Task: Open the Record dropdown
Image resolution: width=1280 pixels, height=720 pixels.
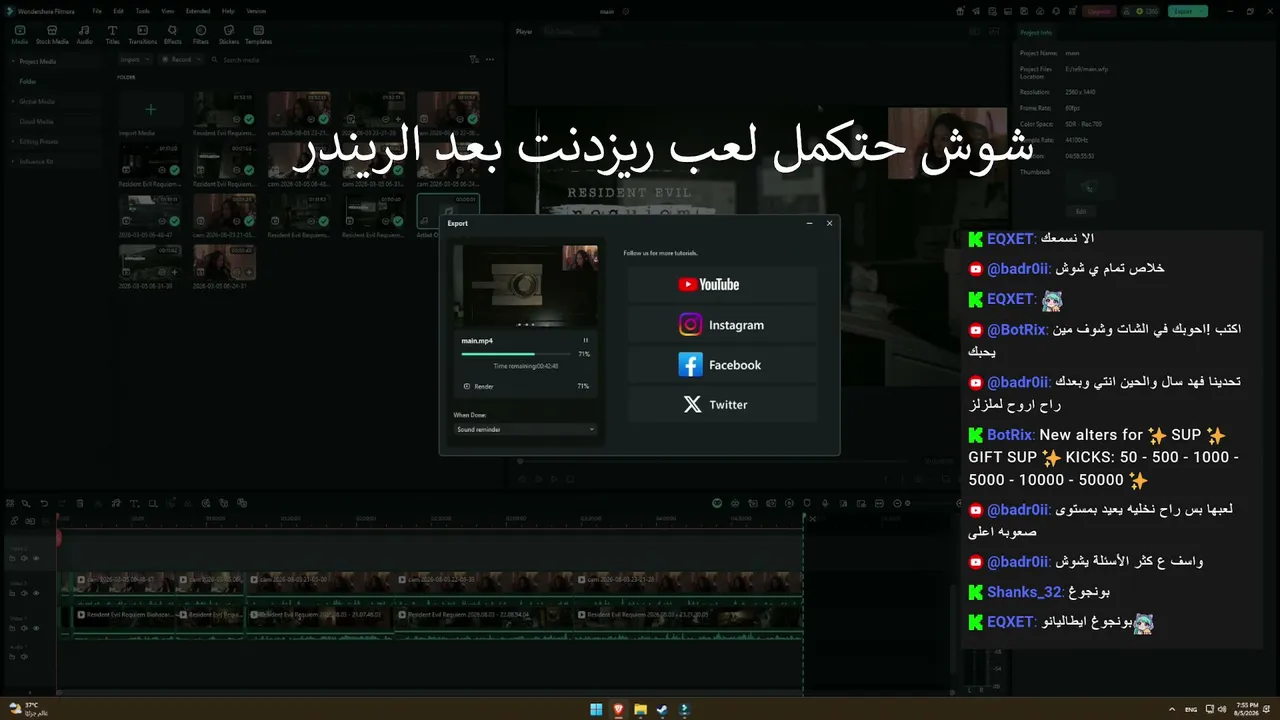Action: tap(180, 60)
